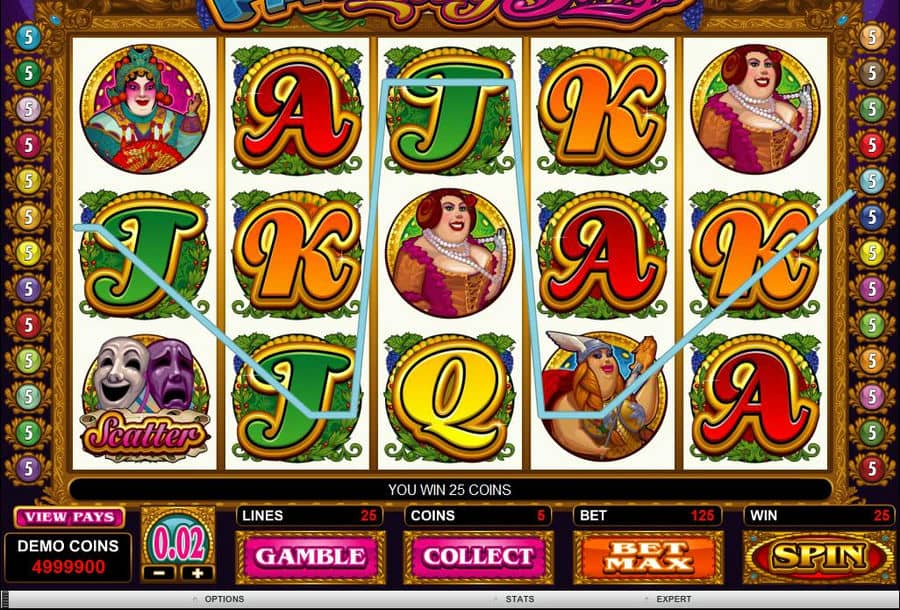This screenshot has height=610, width=900.
Task: Spin the reels
Action: (818, 556)
